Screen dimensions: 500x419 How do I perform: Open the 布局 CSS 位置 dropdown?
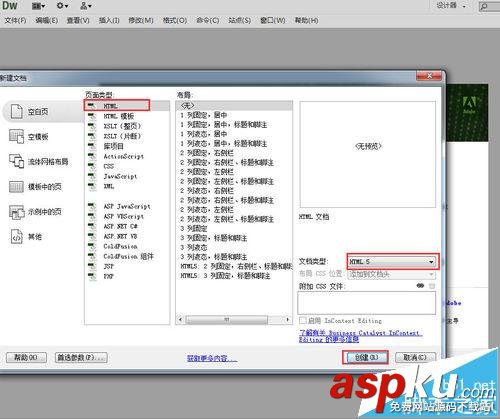click(x=392, y=274)
